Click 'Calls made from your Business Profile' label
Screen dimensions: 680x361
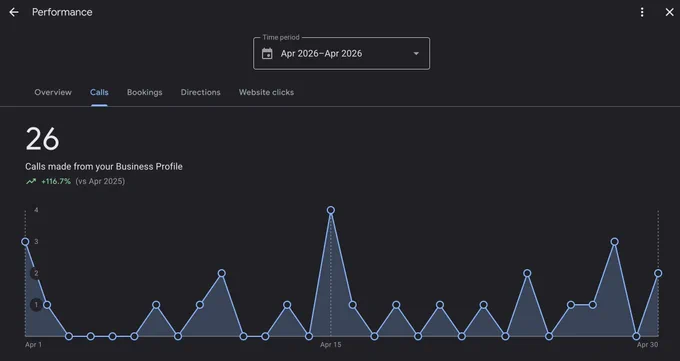pyautogui.click(x=104, y=167)
